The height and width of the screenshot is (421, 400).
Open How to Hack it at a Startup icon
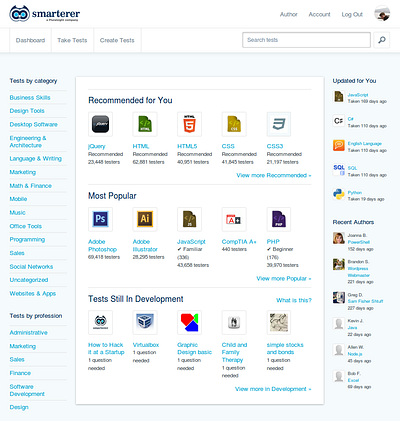click(x=100, y=322)
